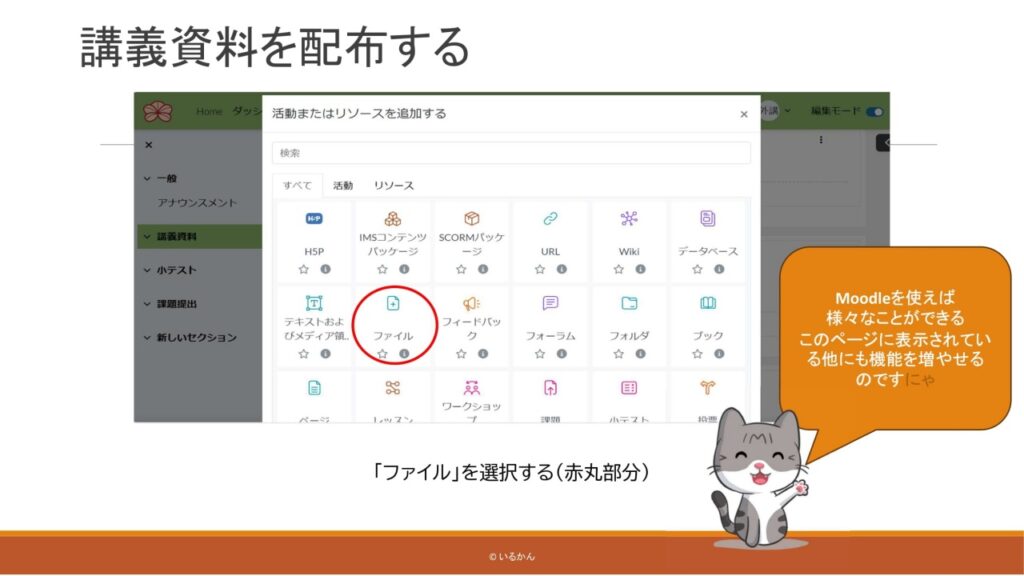Select the SCORMパッケージ icon
The height and width of the screenshot is (576, 1024).
click(472, 219)
